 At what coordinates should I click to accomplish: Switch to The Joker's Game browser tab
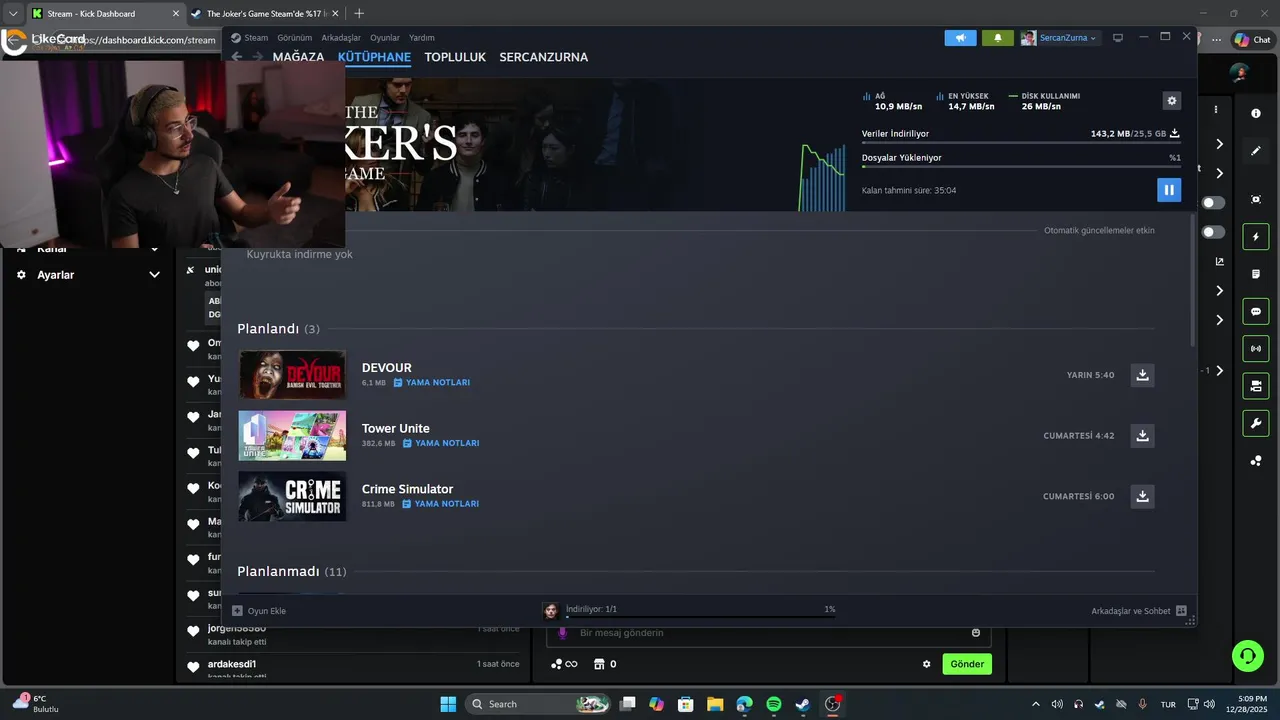click(265, 13)
